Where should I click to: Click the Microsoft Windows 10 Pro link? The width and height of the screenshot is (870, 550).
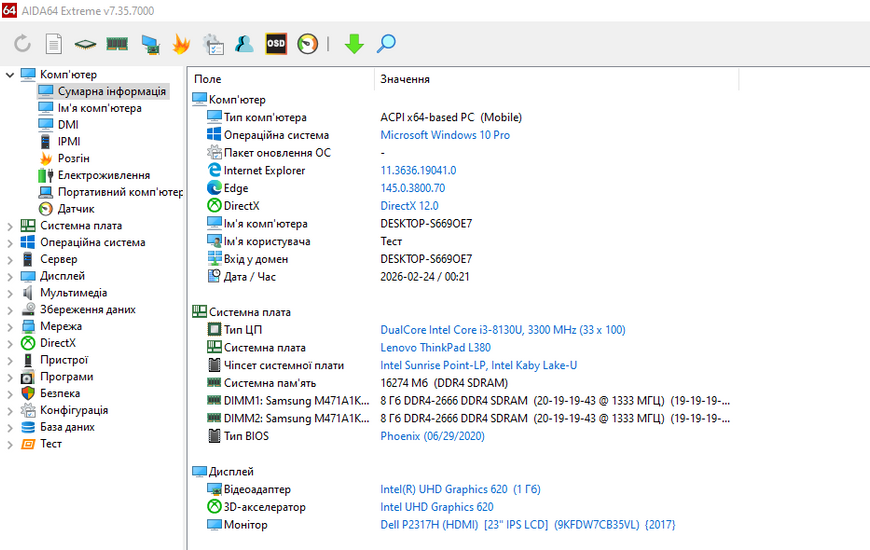pos(445,135)
